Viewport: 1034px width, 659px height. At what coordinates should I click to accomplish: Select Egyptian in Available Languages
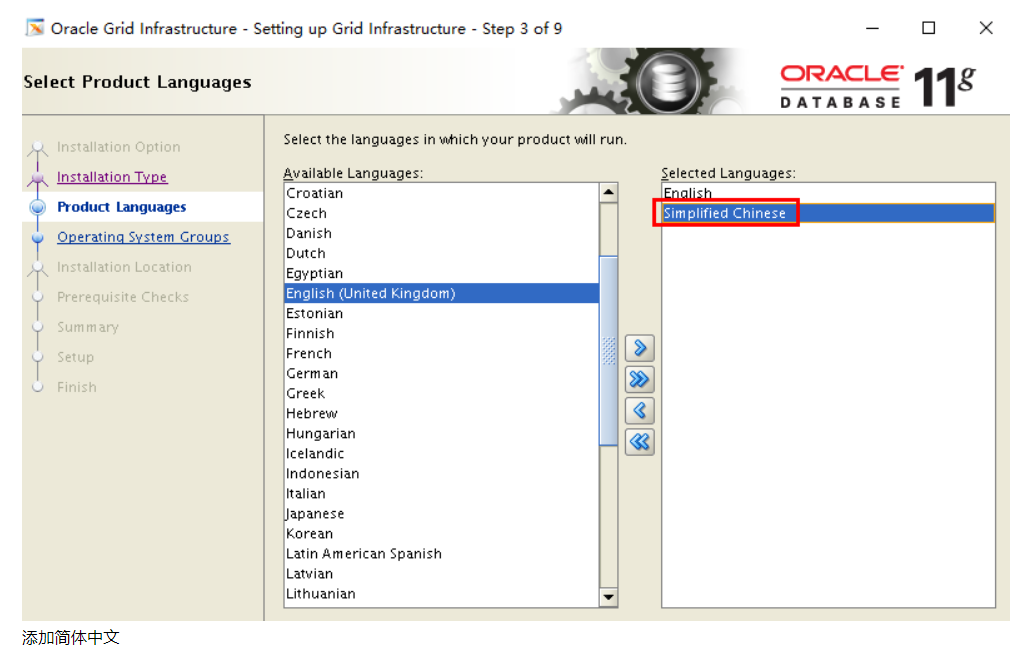point(441,273)
